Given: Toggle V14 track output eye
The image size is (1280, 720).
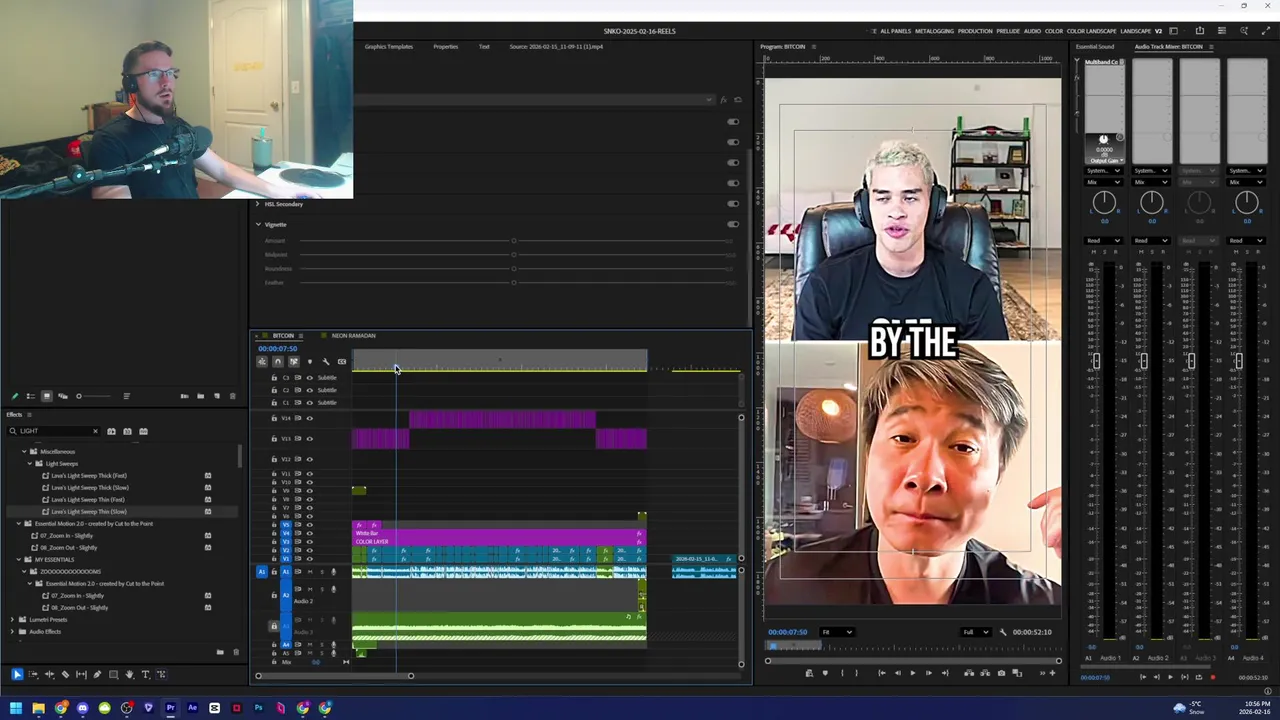Looking at the screenshot, I should coord(309,418).
